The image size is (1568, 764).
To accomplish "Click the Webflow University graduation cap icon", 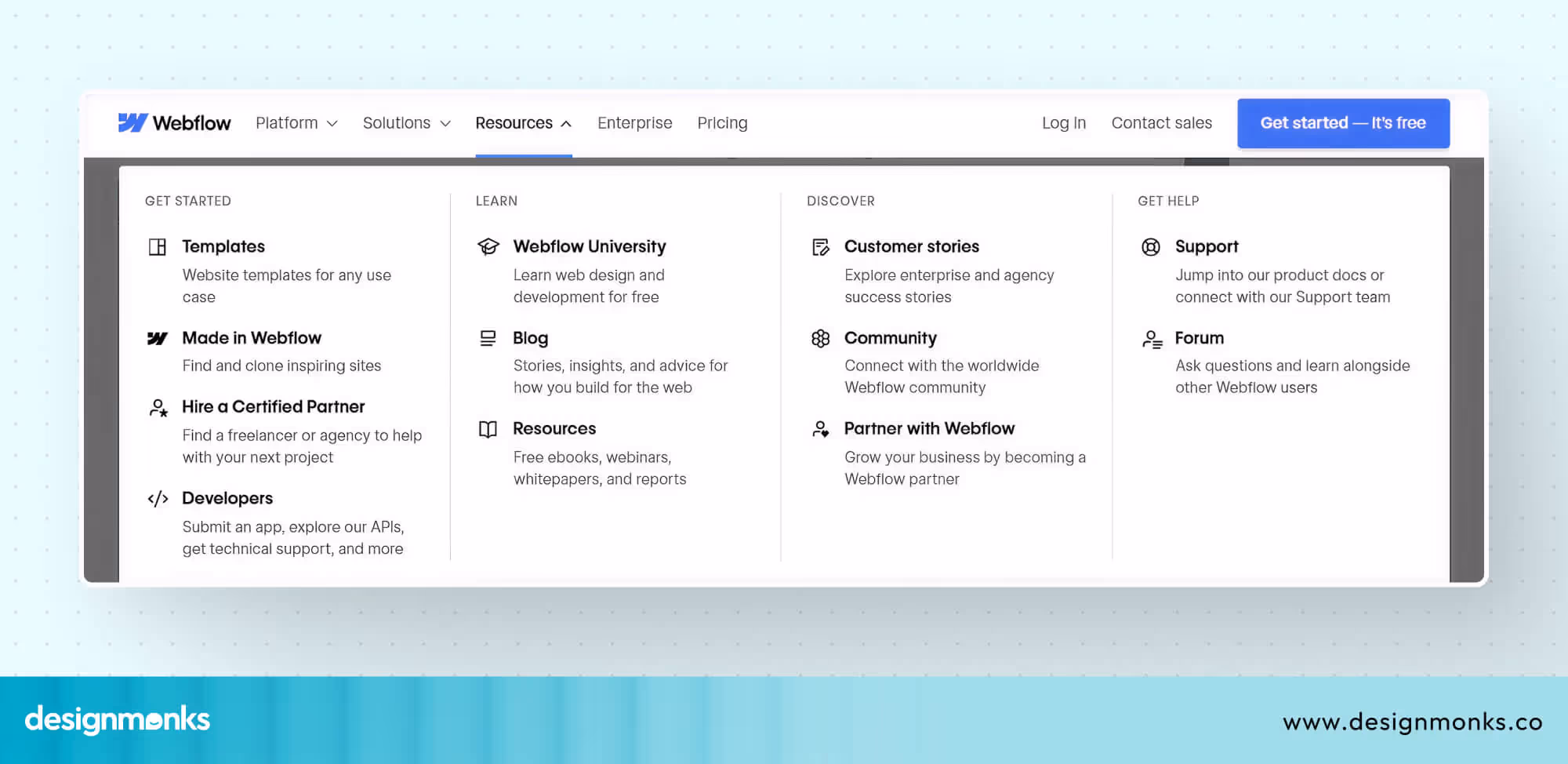I will point(488,246).
